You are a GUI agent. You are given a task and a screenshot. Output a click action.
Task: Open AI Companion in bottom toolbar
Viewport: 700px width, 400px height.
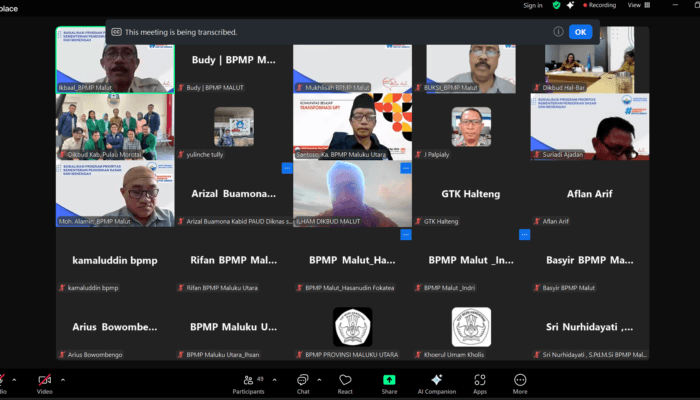pos(437,383)
